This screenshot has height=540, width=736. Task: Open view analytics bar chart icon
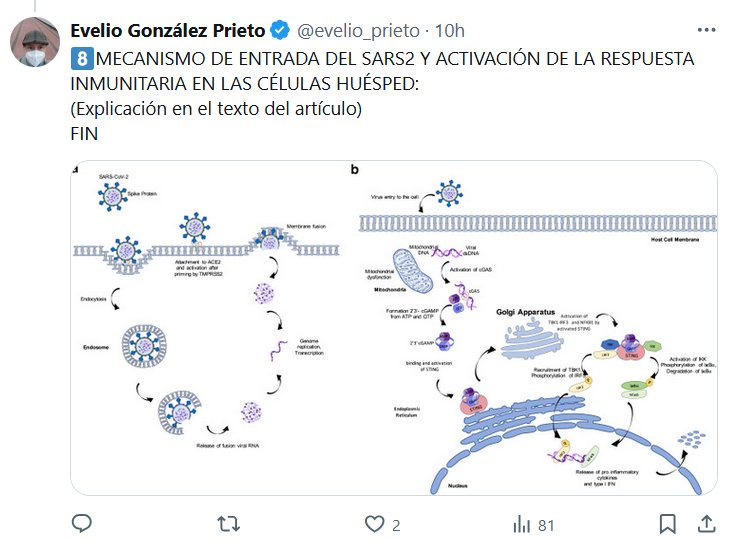pos(521,523)
